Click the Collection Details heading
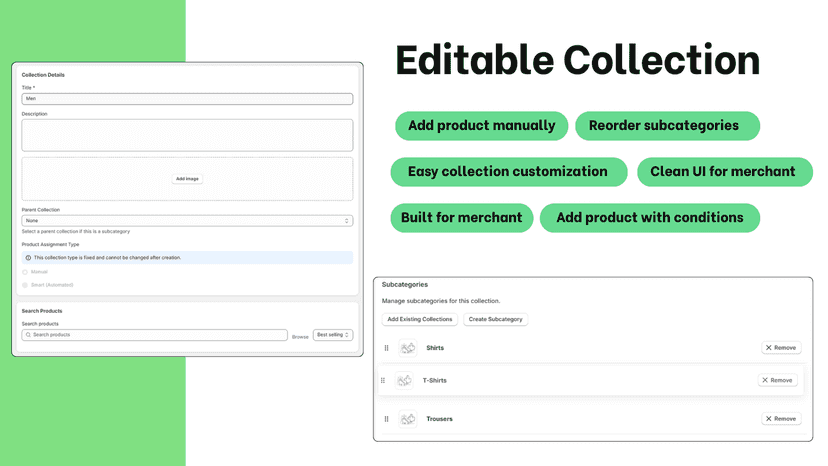The image size is (828, 466). click(x=43, y=75)
